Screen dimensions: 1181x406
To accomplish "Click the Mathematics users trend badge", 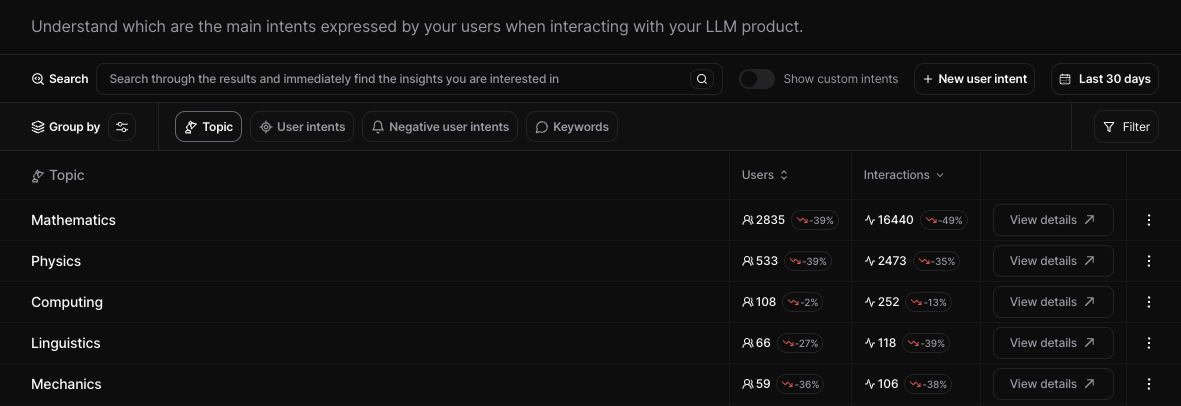I will pyautogui.click(x=815, y=220).
